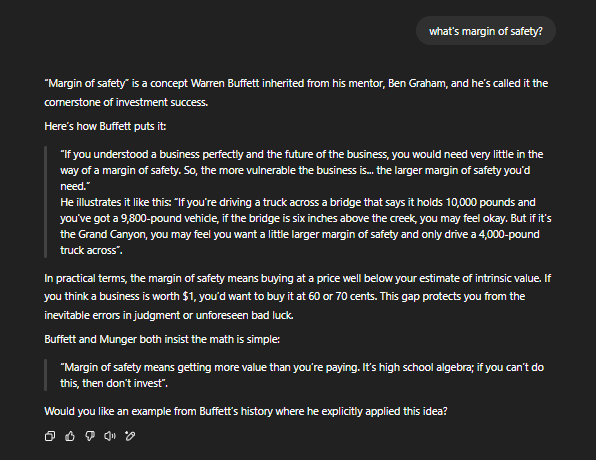Click the closing question about Buffett's history
The width and height of the screenshot is (596, 460).
tap(246, 411)
